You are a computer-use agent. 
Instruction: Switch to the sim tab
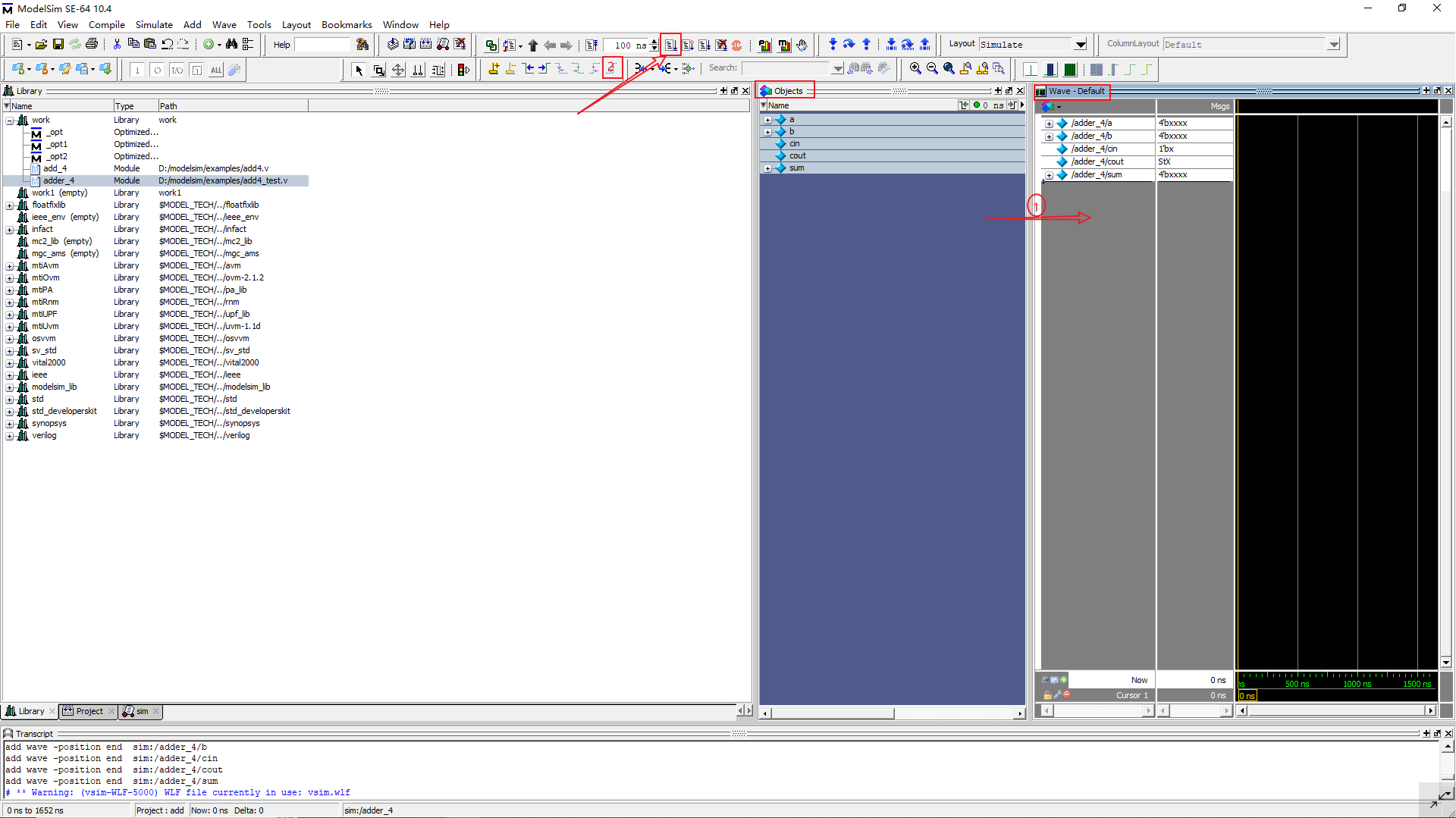pyautogui.click(x=142, y=711)
